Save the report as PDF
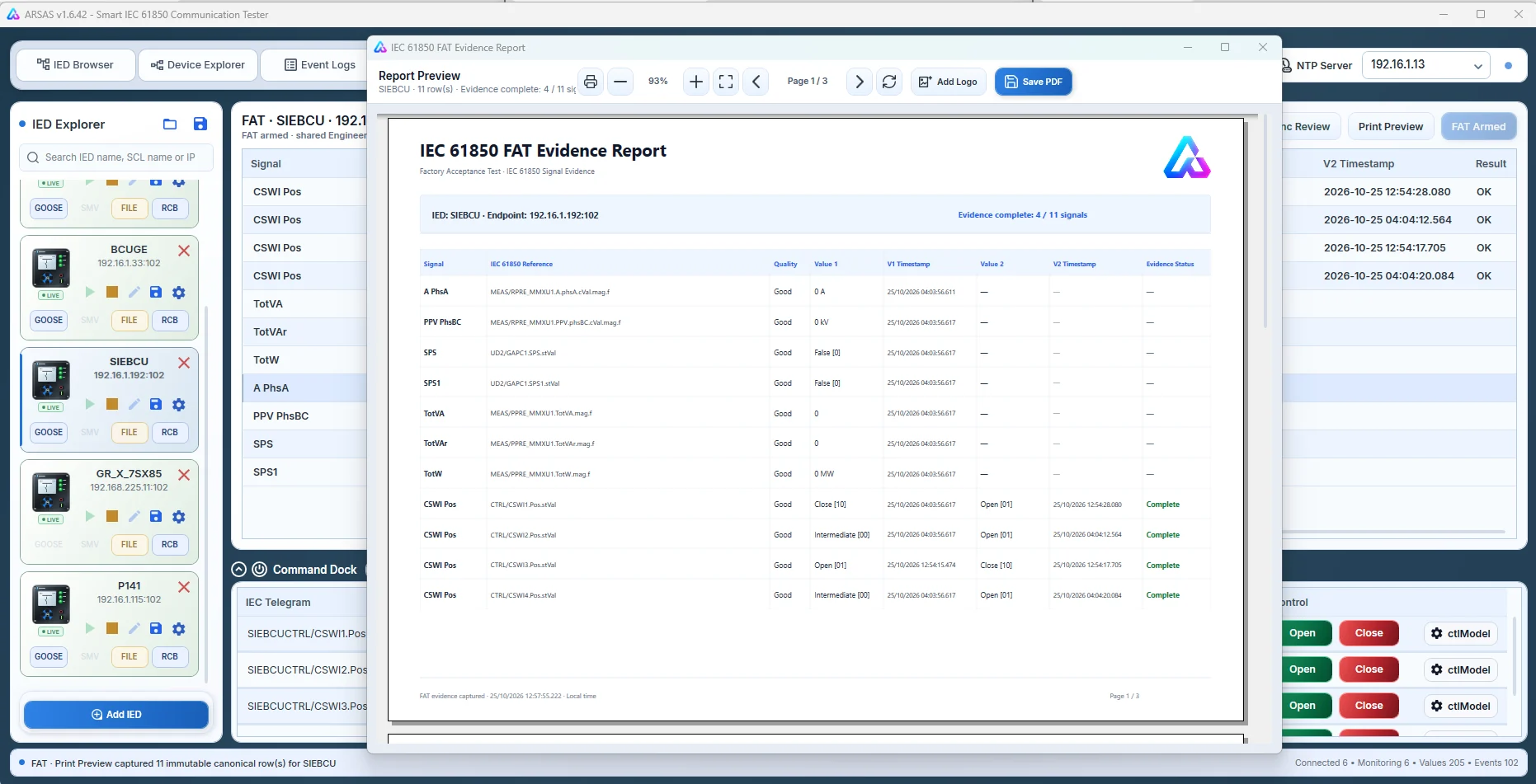1536x784 pixels. click(1034, 82)
